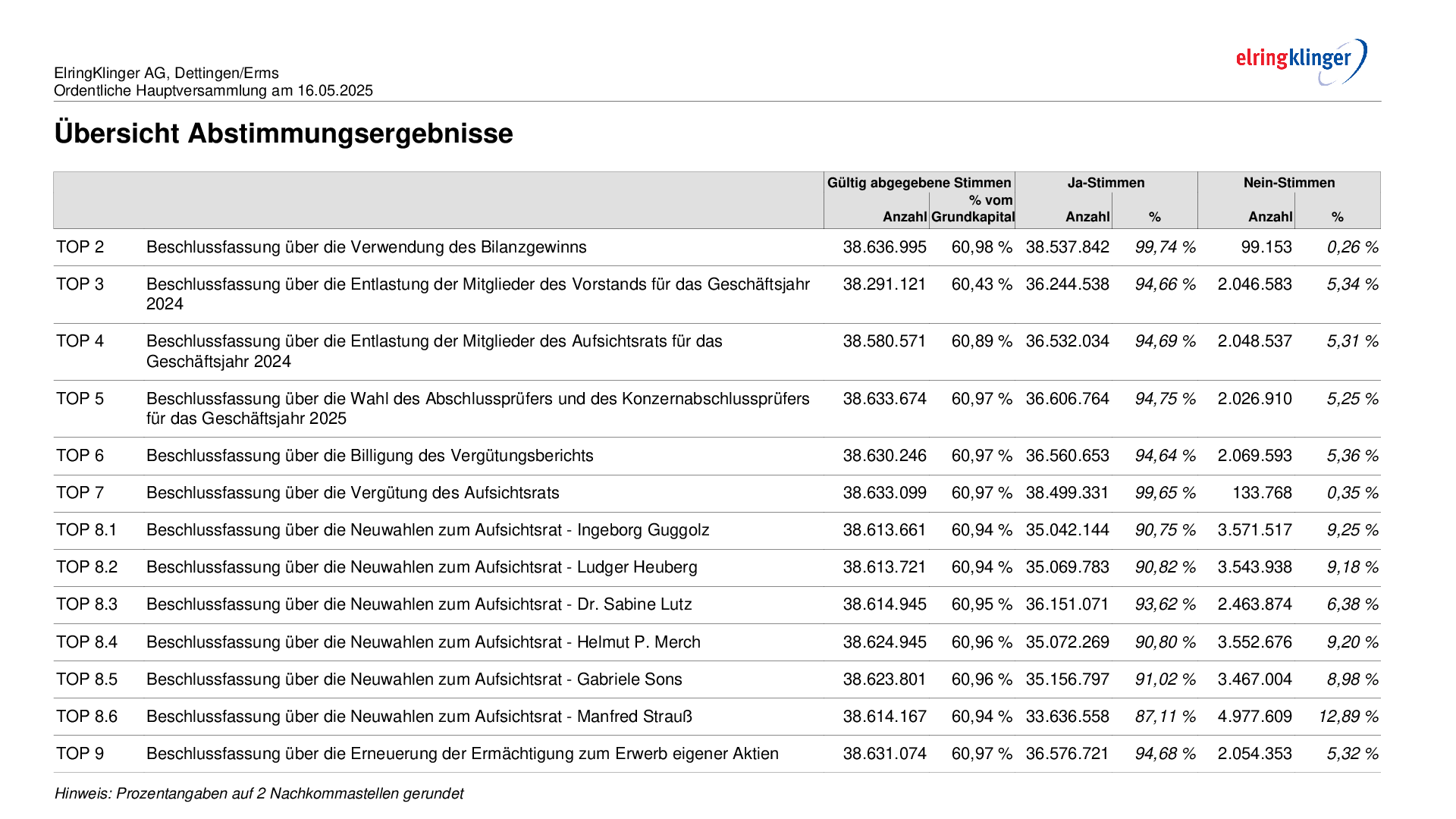Select the TOP 4 Aufsichtsrat Entlastung text
Viewport: 1456px width, 819px height.
click(x=435, y=351)
